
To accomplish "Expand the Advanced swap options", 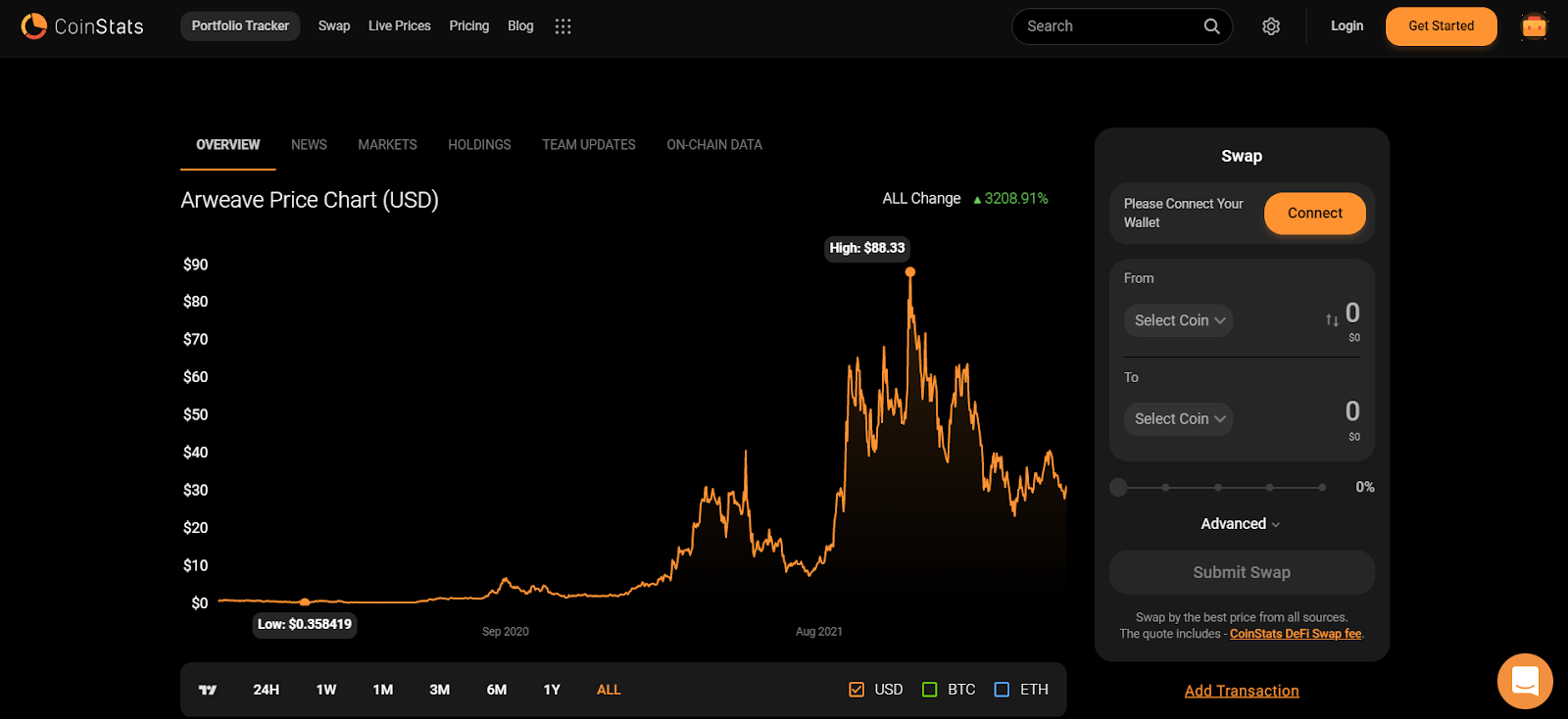I will click(1241, 524).
